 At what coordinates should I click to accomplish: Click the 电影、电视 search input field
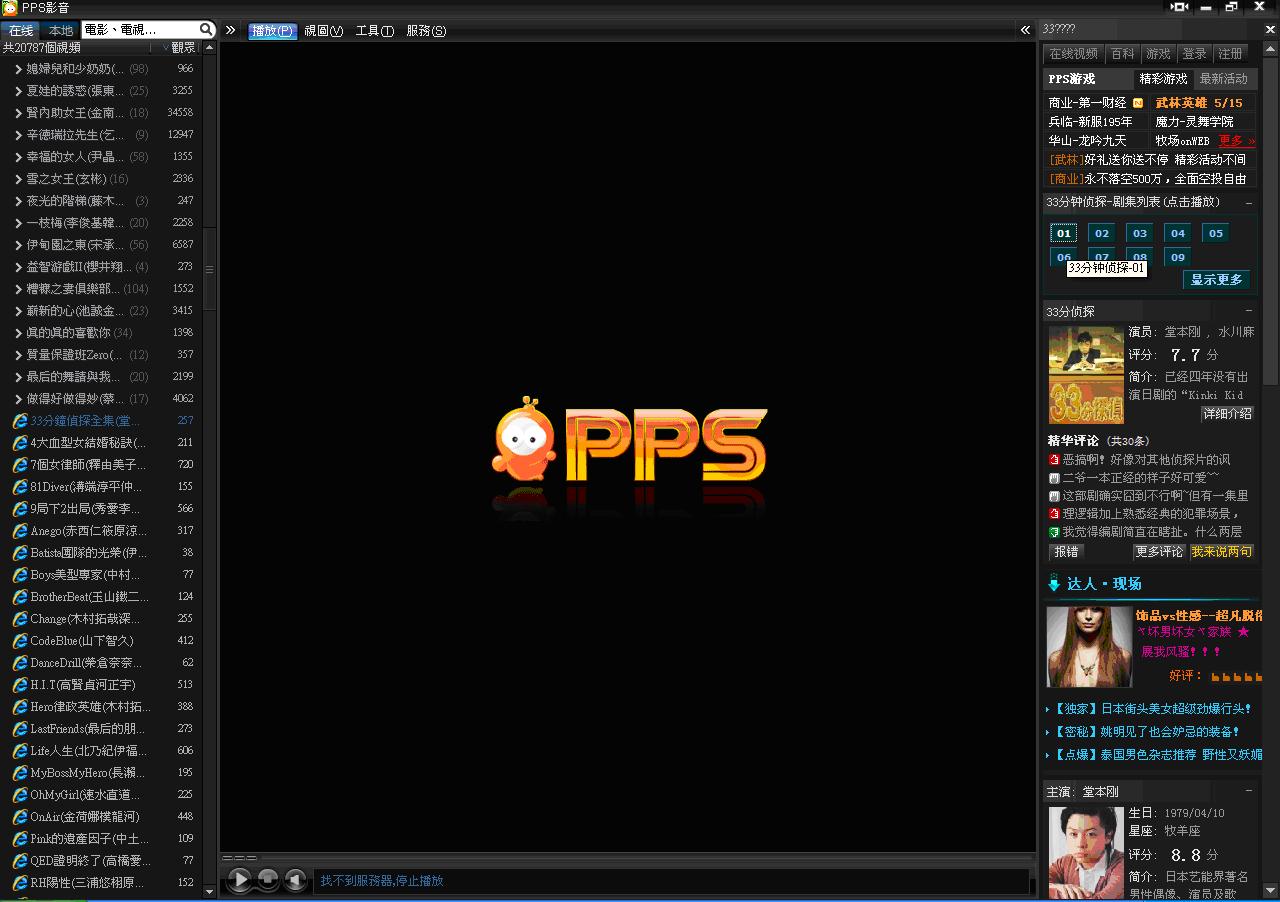tap(139, 30)
